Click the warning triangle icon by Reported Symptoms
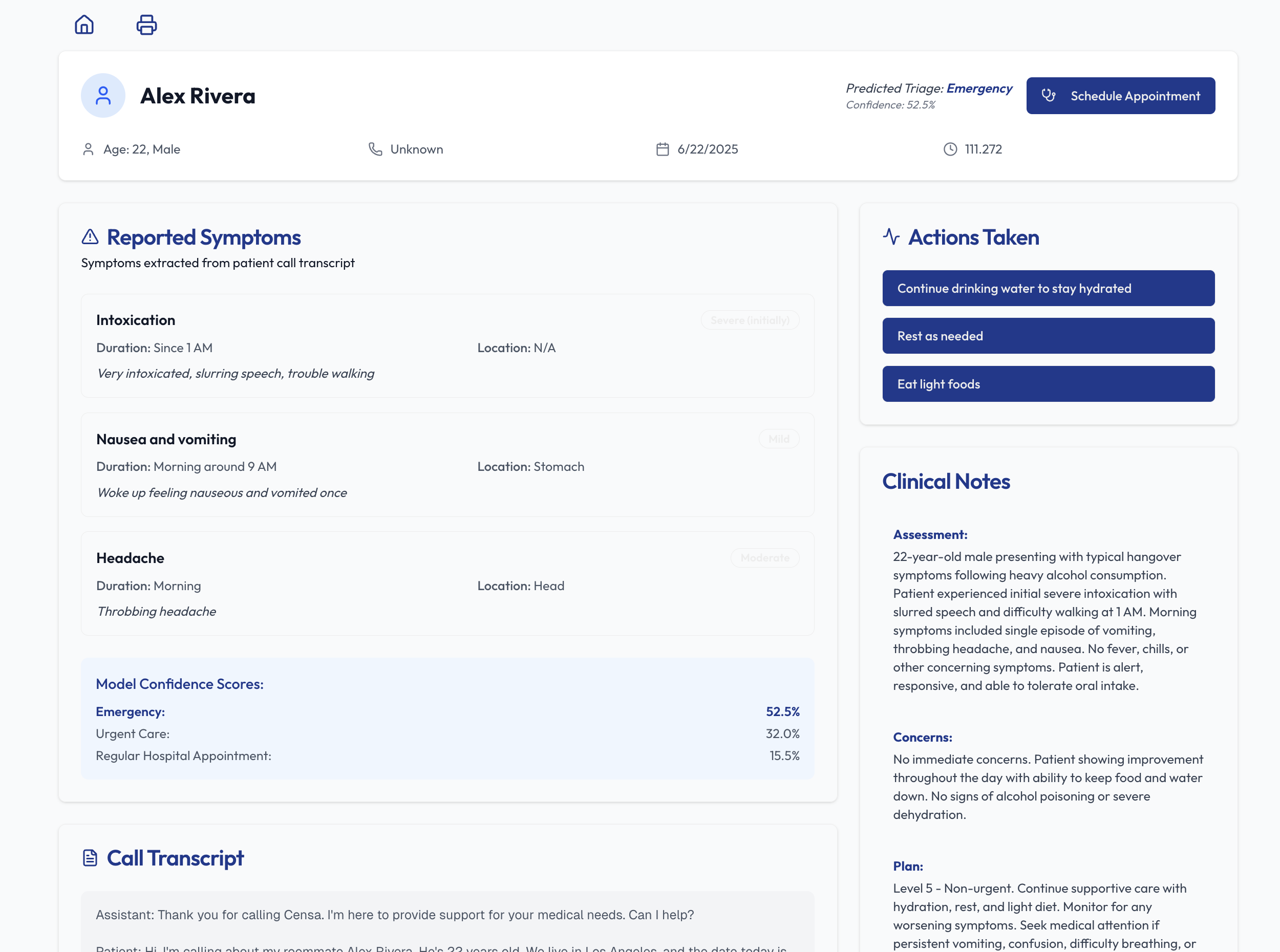Image resolution: width=1280 pixels, height=952 pixels. pos(90,237)
